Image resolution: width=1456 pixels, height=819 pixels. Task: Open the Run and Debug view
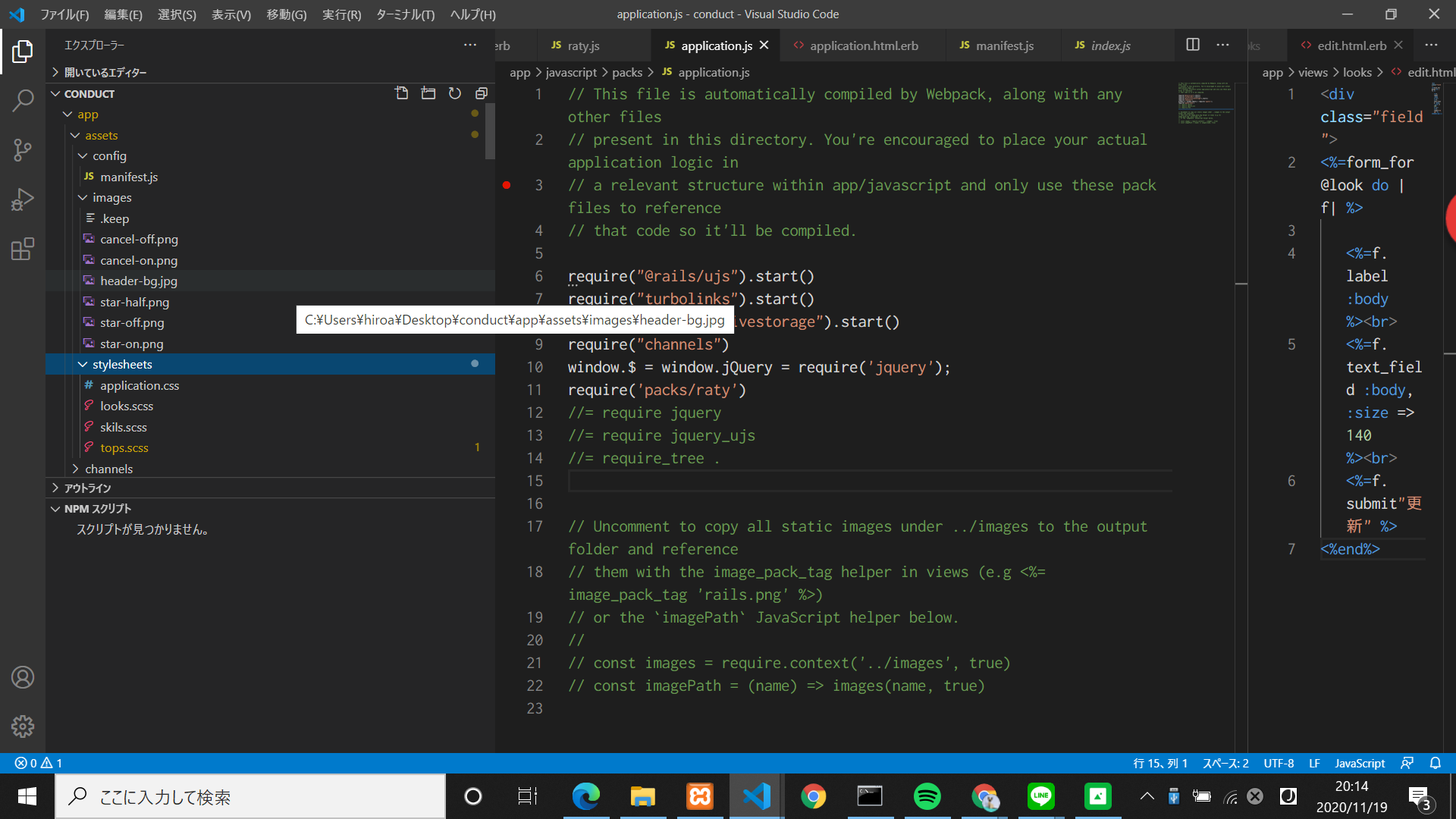(x=23, y=199)
